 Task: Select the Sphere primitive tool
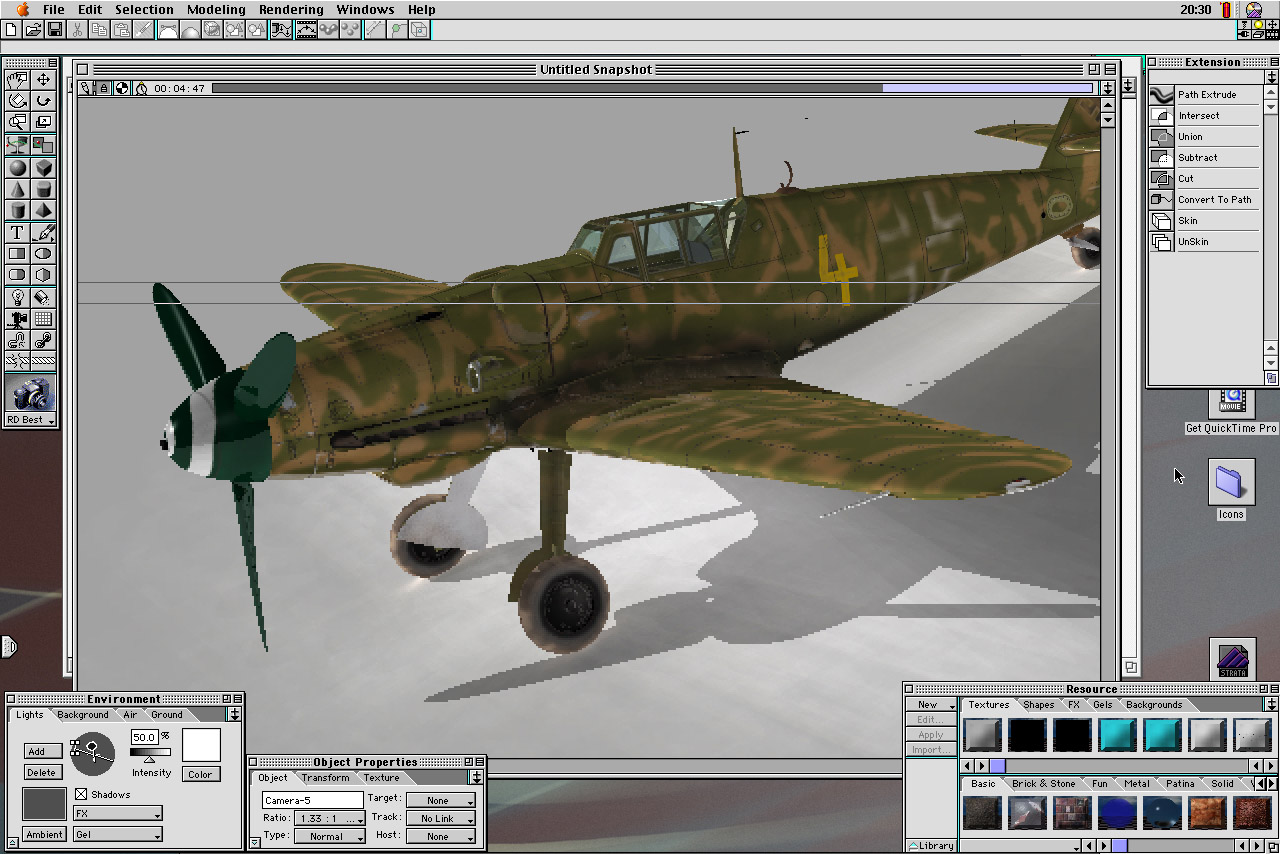click(x=17, y=168)
